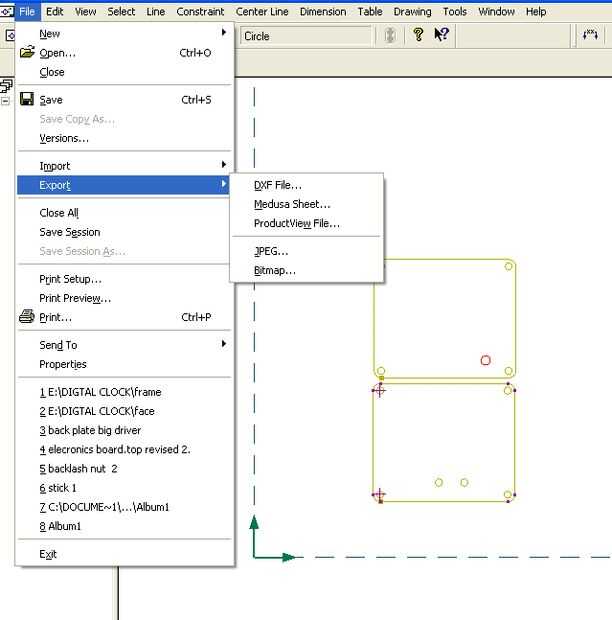This screenshot has height=620, width=612.
Task: Expand the New submenu arrow
Action: pyautogui.click(x=224, y=32)
